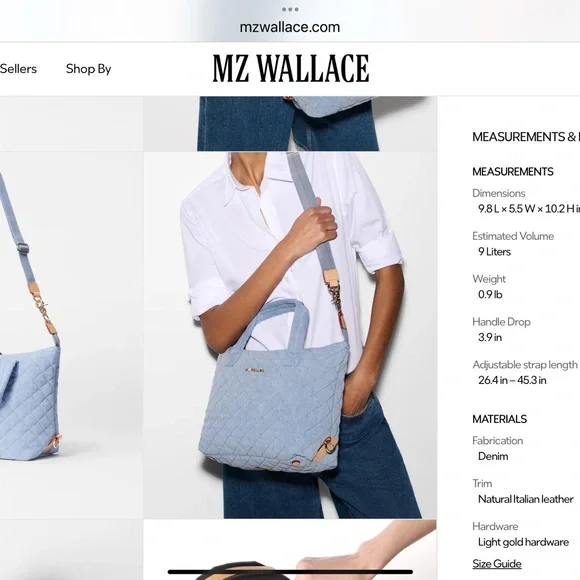
Task: Select the model wearing denim tote image
Action: (x=290, y=335)
